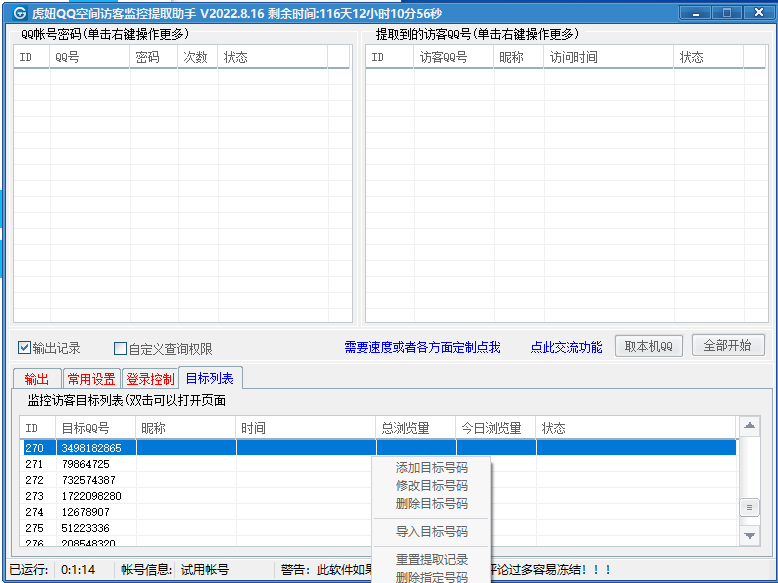Click the 今日浏览量 column header
Viewport: 778px width, 583px height.
point(496,428)
